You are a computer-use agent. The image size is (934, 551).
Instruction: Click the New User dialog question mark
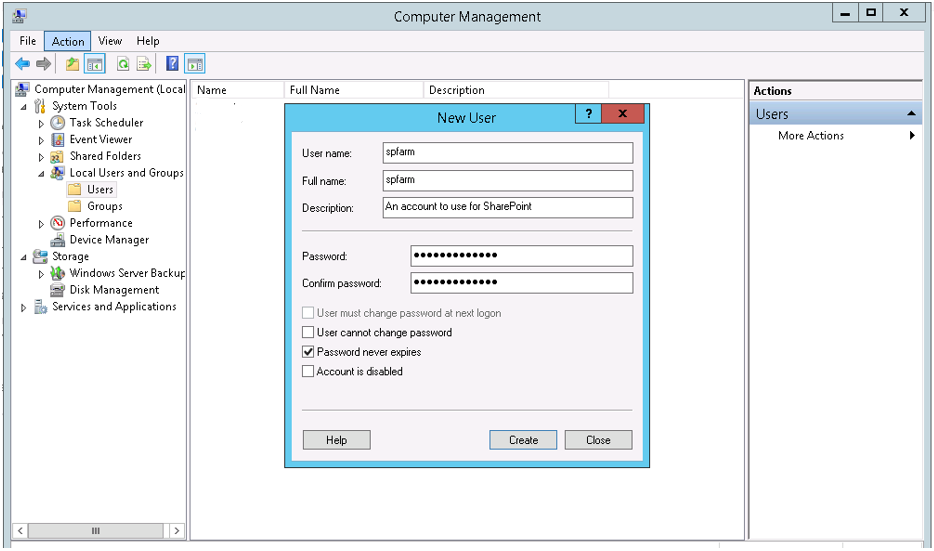589,113
